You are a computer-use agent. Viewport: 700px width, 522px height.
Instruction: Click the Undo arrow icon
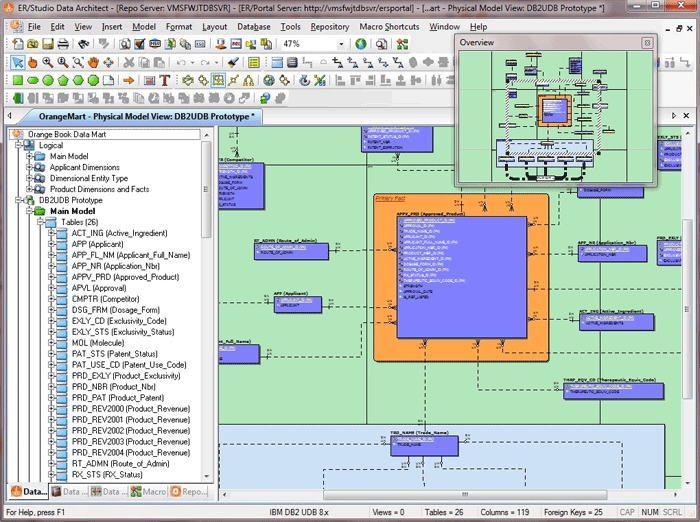tap(181, 63)
